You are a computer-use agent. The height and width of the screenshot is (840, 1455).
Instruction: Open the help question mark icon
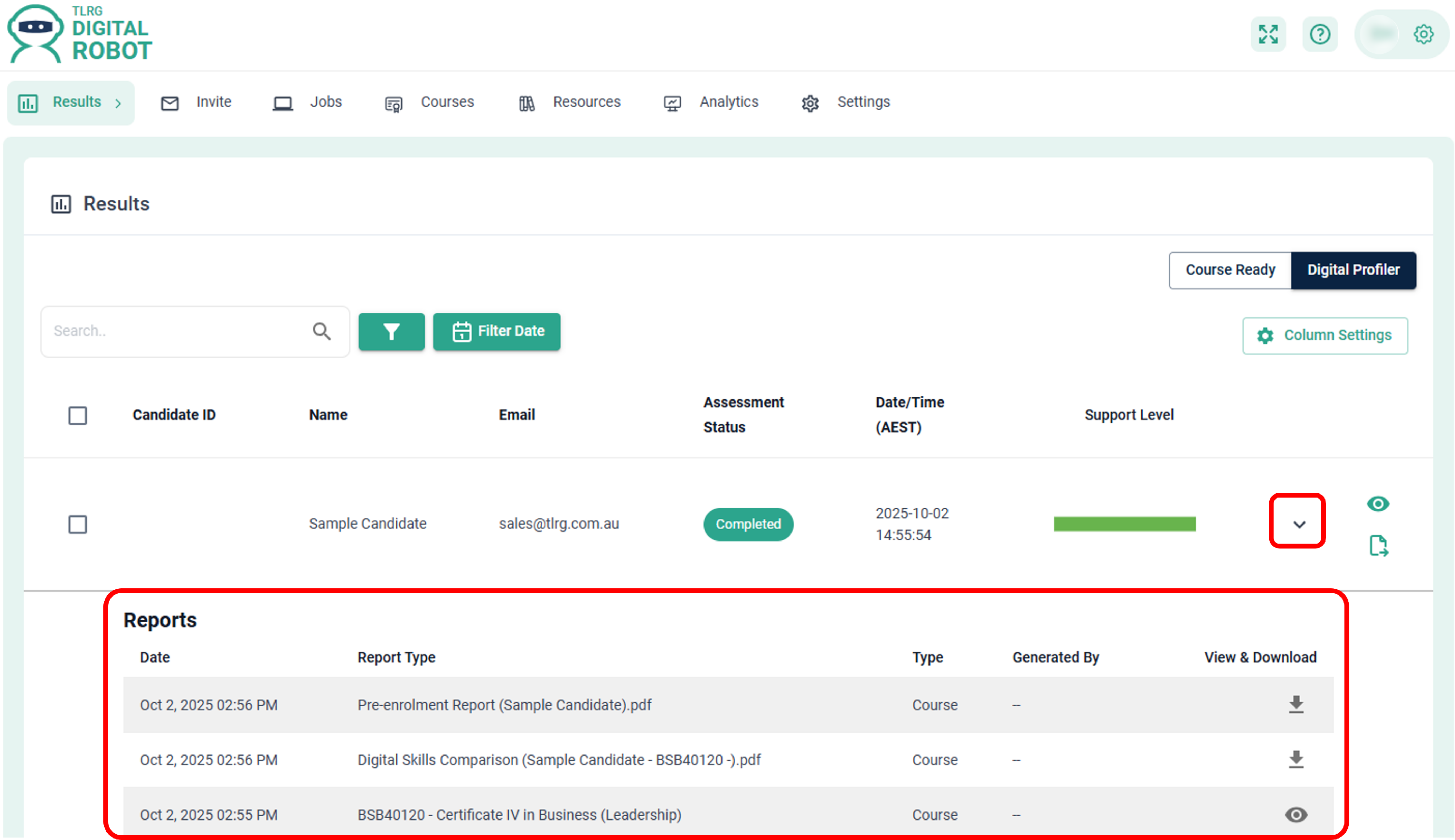click(x=1319, y=34)
